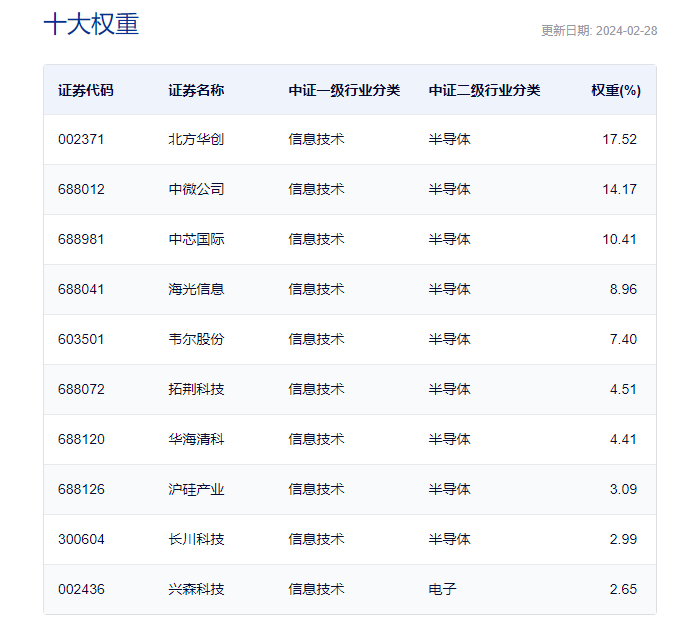The height and width of the screenshot is (626, 685).
Task: Select security code 688981
Action: click(81, 239)
